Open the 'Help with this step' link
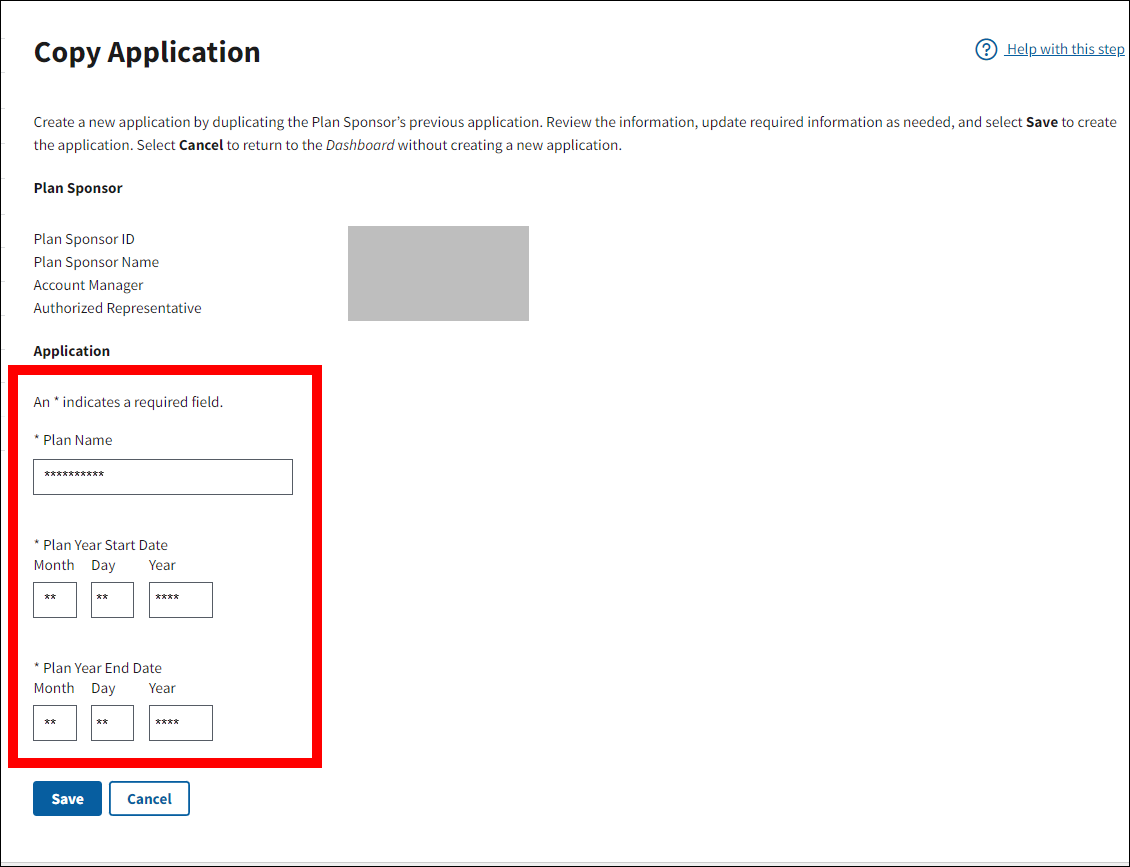The height and width of the screenshot is (867, 1130). tap(1065, 49)
